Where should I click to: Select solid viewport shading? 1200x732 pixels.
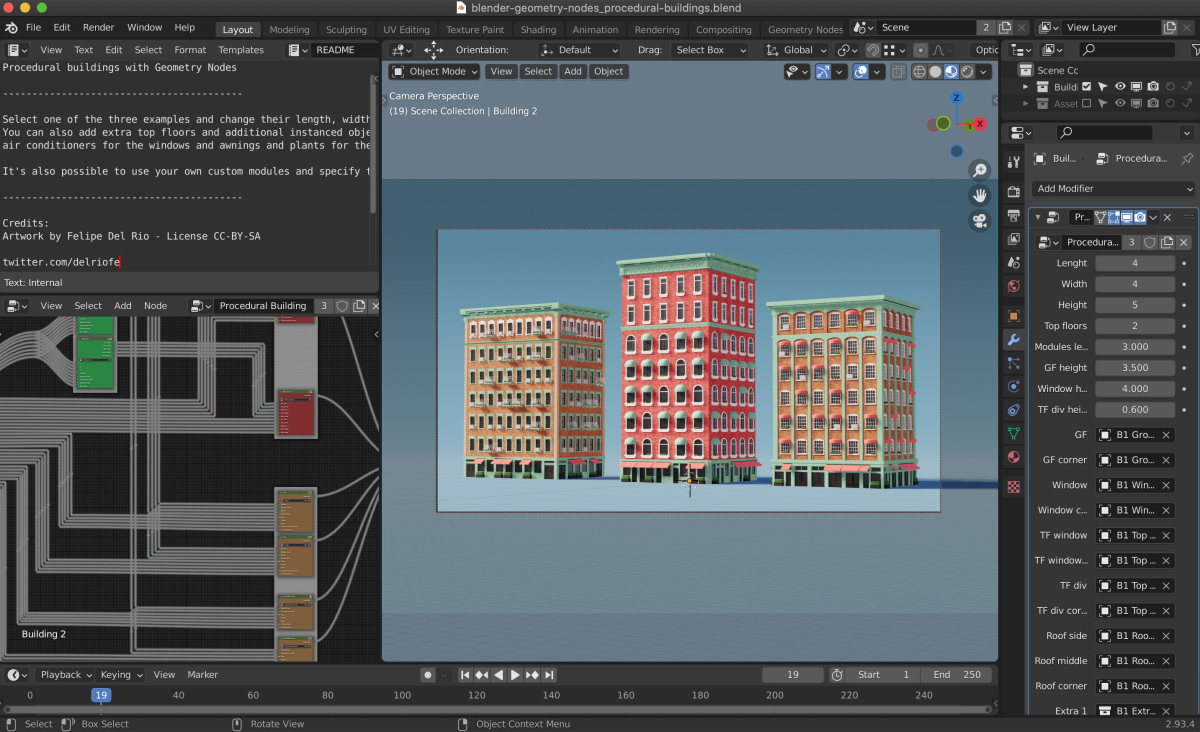934,71
